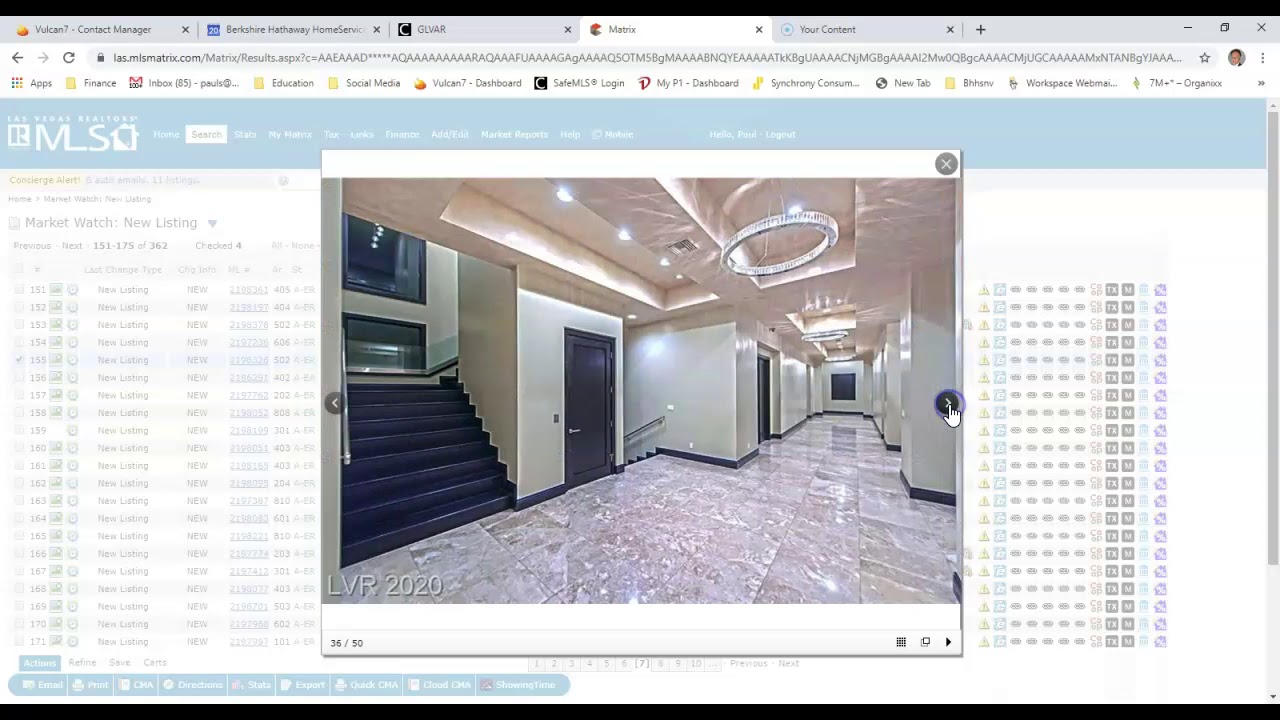
Task: Click the Export action button
Action: point(302,685)
